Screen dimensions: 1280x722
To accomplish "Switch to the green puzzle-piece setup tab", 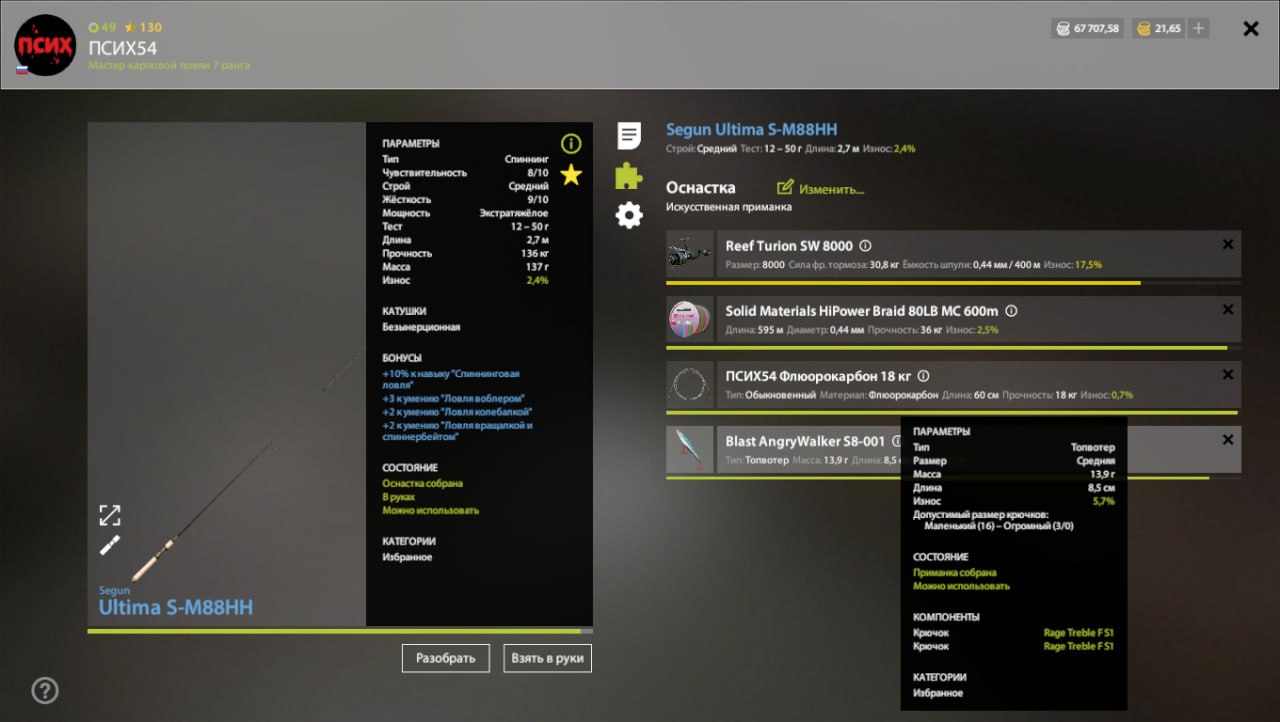I will [x=629, y=175].
